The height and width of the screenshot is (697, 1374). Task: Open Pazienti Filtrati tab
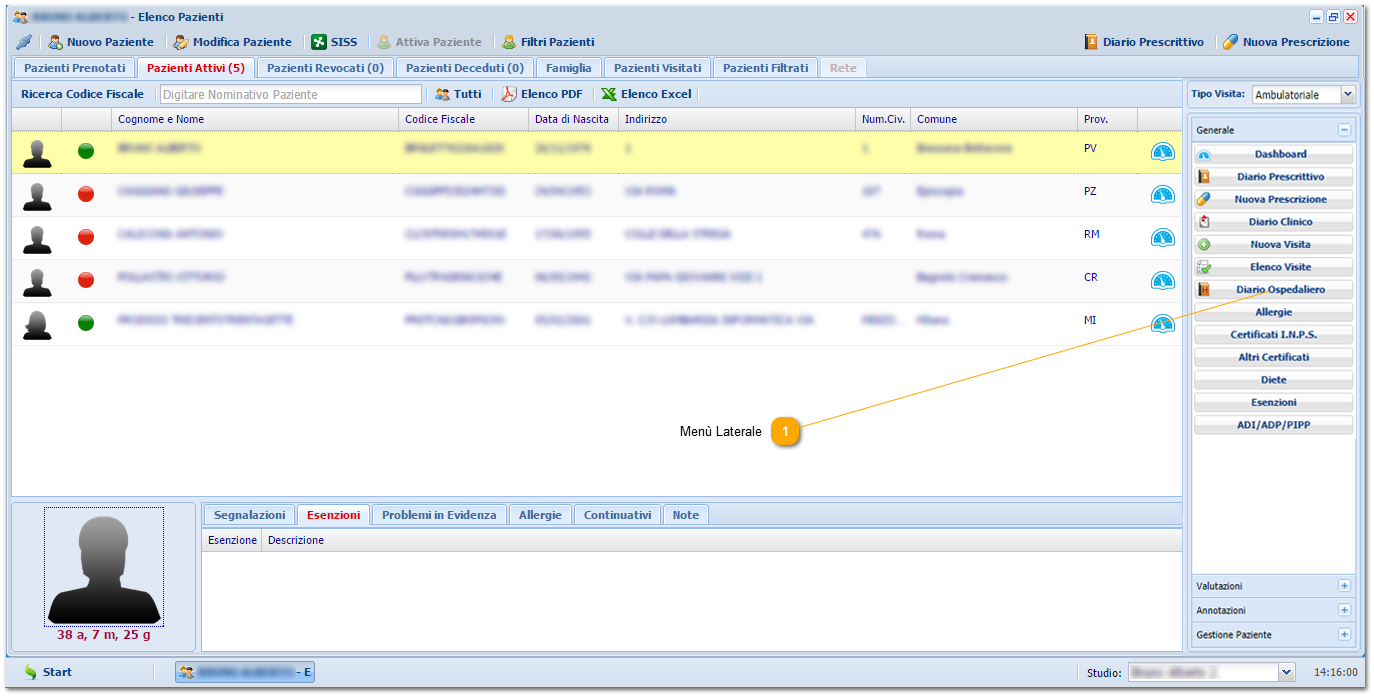pos(765,68)
